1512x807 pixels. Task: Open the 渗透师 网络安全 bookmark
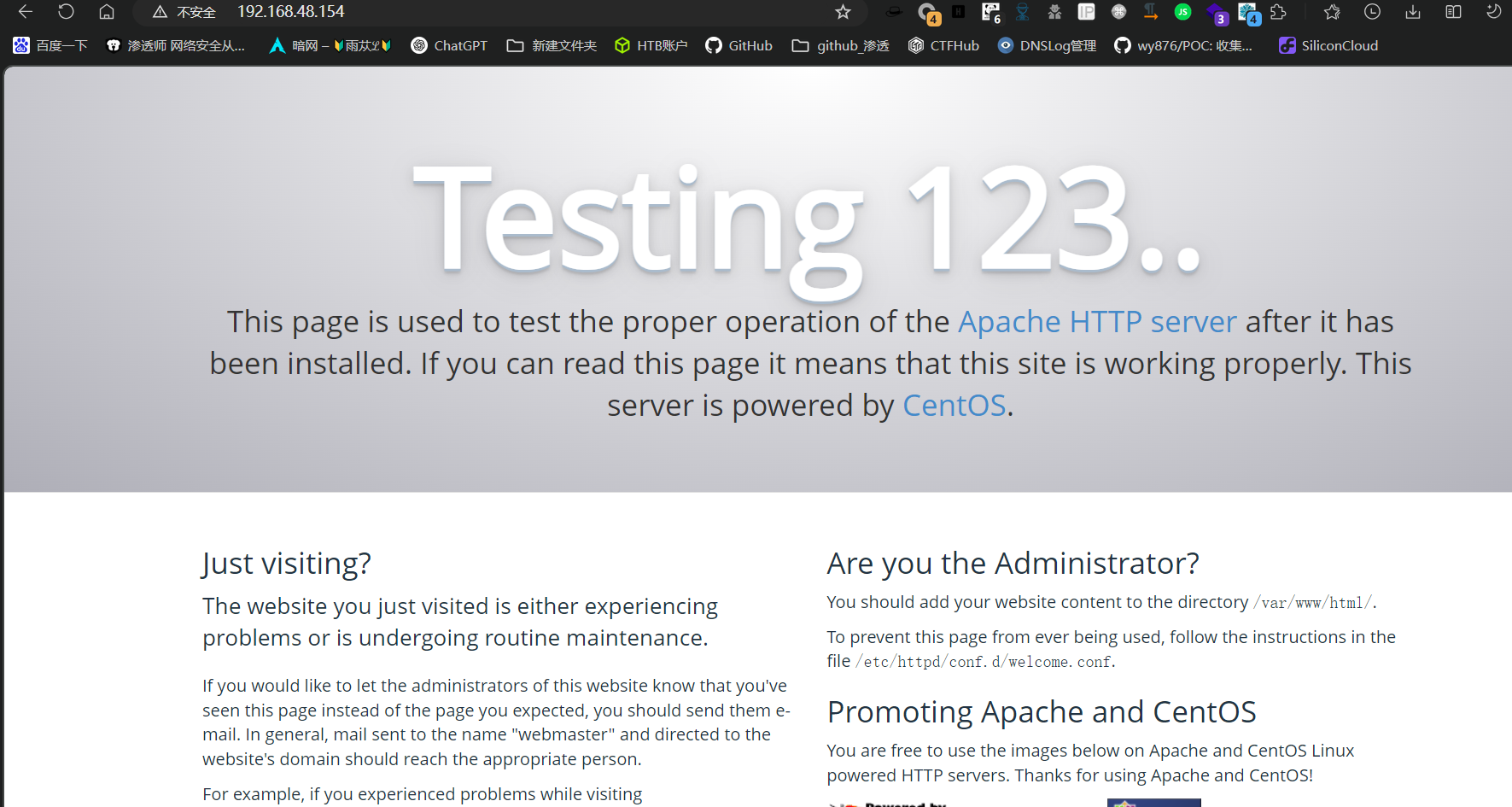[175, 45]
